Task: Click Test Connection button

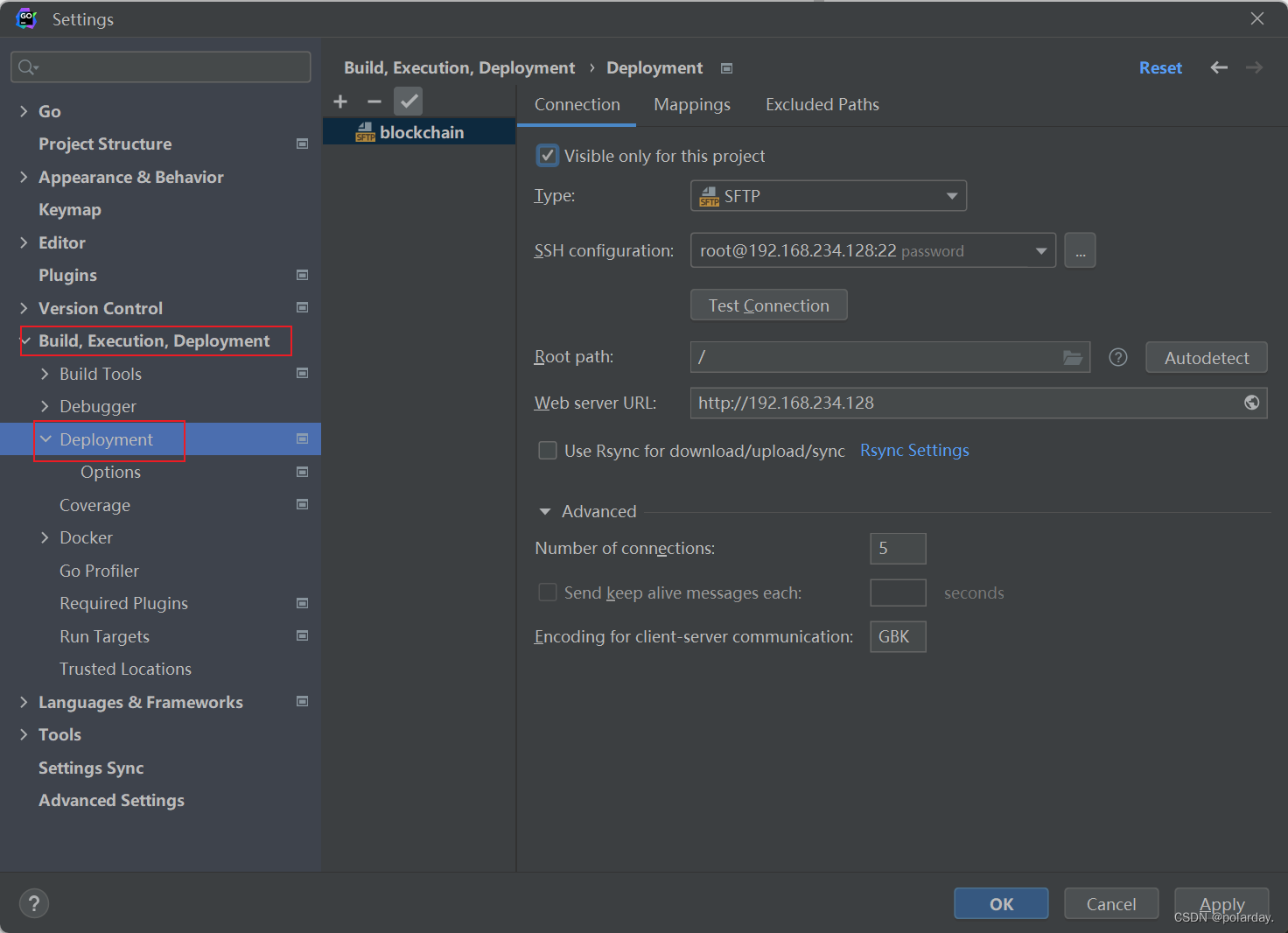Action: click(x=769, y=305)
